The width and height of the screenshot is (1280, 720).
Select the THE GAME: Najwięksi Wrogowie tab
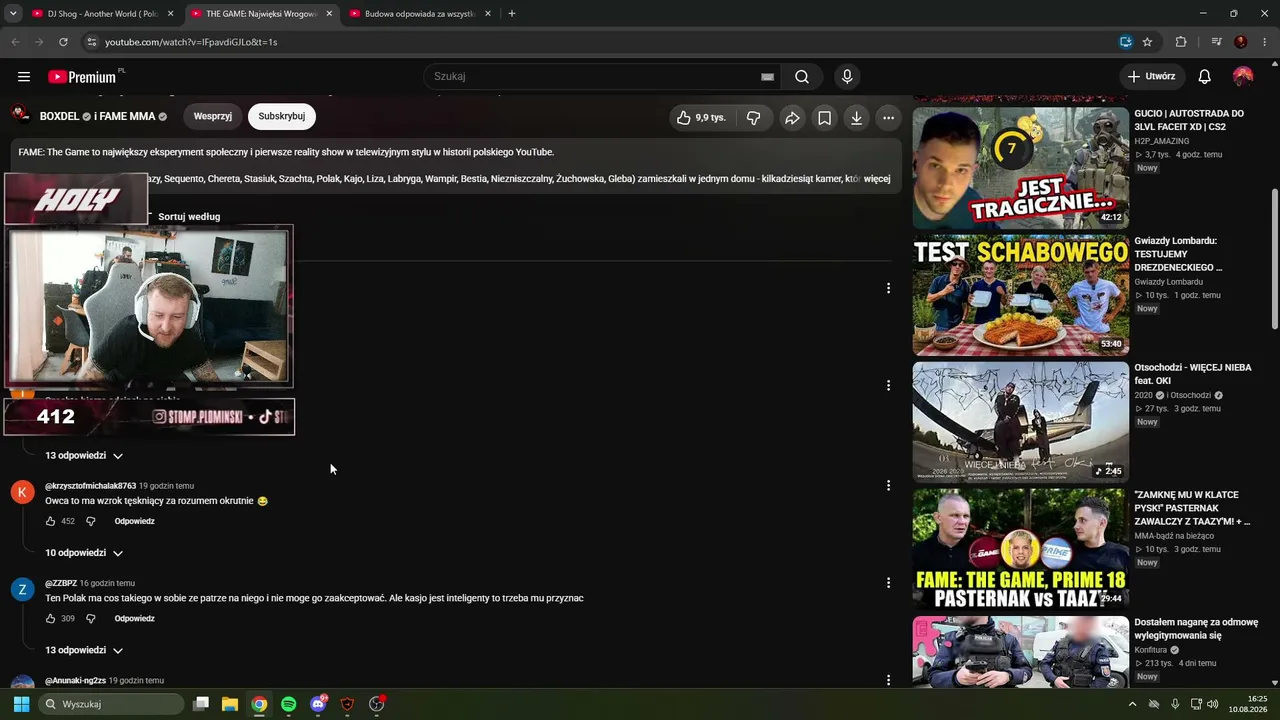[260, 14]
